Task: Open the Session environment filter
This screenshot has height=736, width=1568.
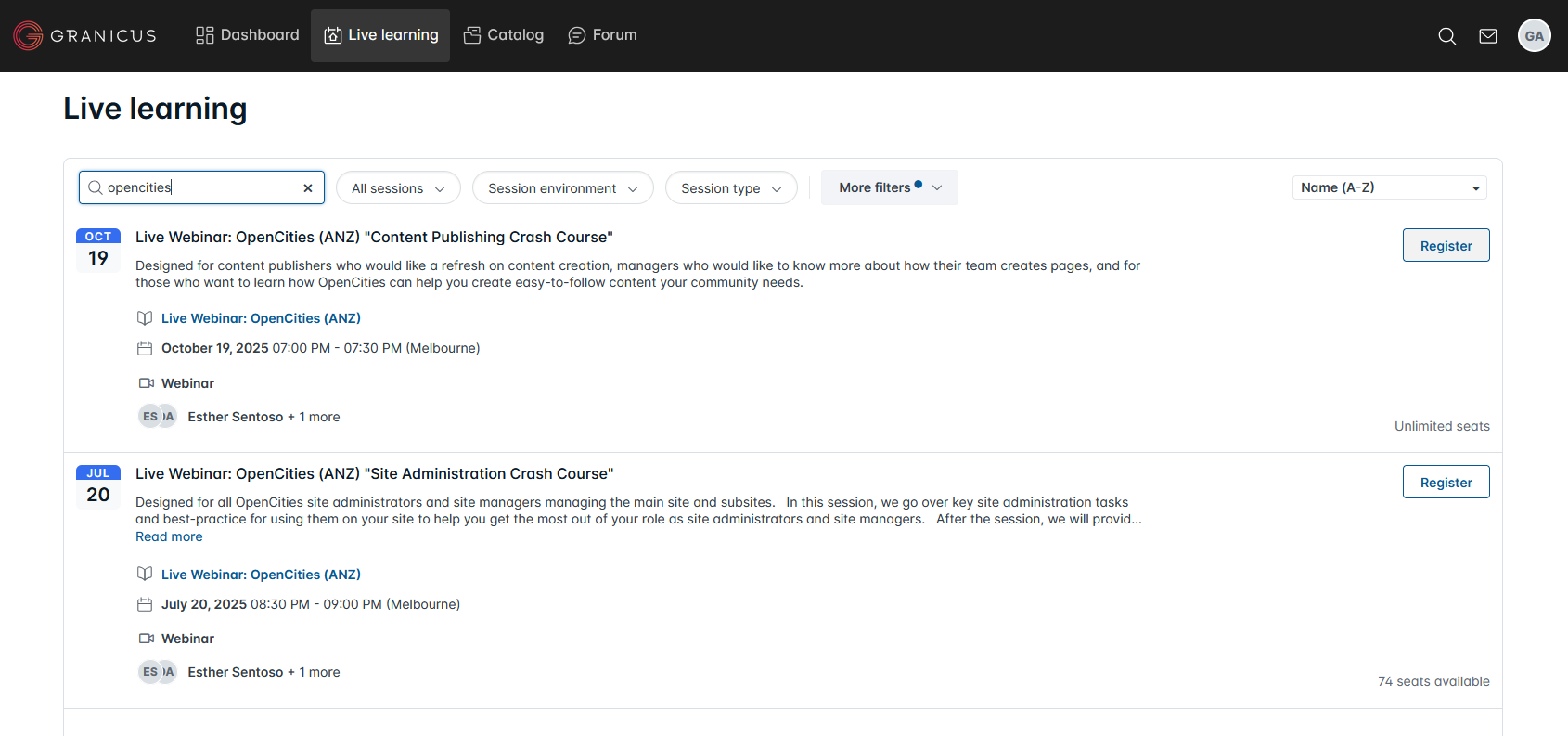Action: pos(563,188)
